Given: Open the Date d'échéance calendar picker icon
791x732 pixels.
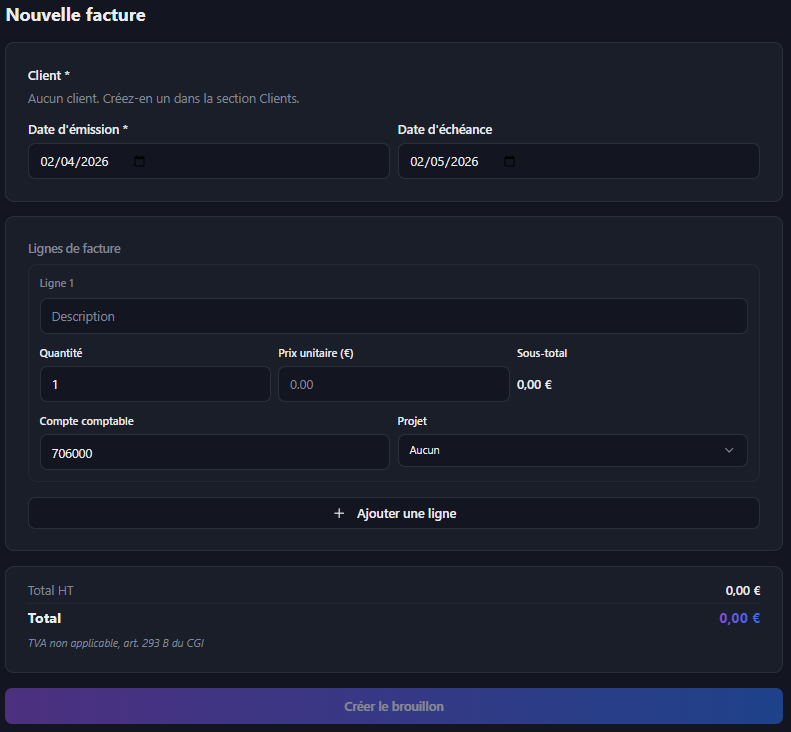Looking at the screenshot, I should click(509, 161).
